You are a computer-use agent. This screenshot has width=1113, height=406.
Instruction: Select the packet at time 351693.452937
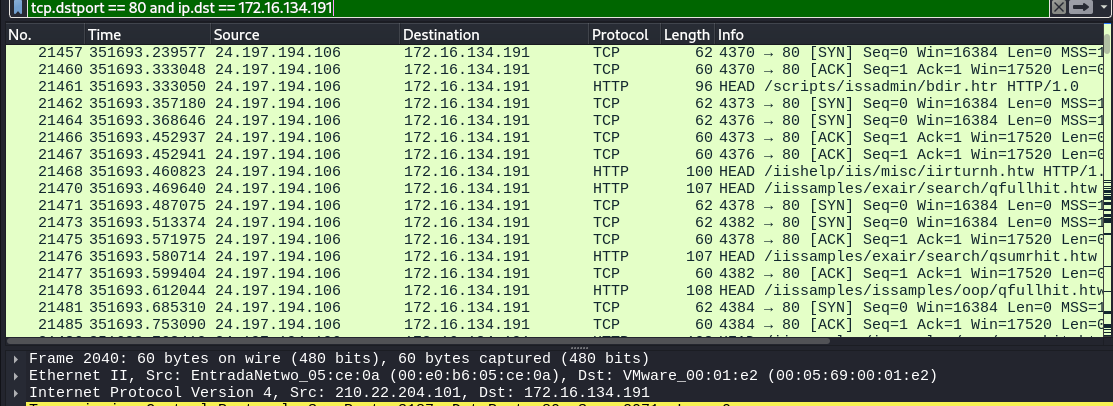556,138
